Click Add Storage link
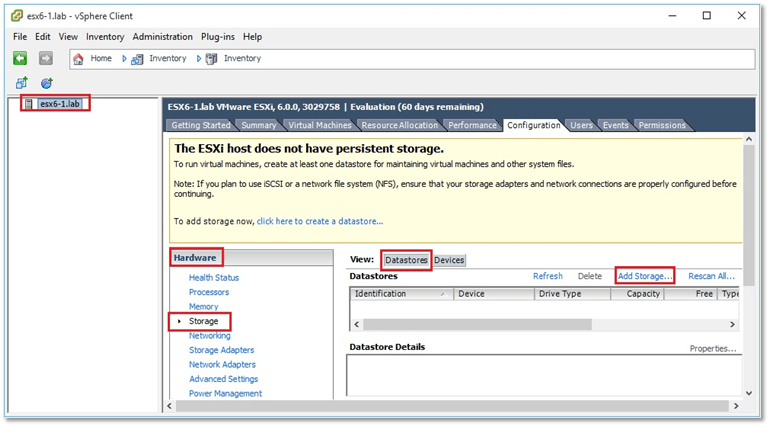770x427 pixels. (645, 276)
